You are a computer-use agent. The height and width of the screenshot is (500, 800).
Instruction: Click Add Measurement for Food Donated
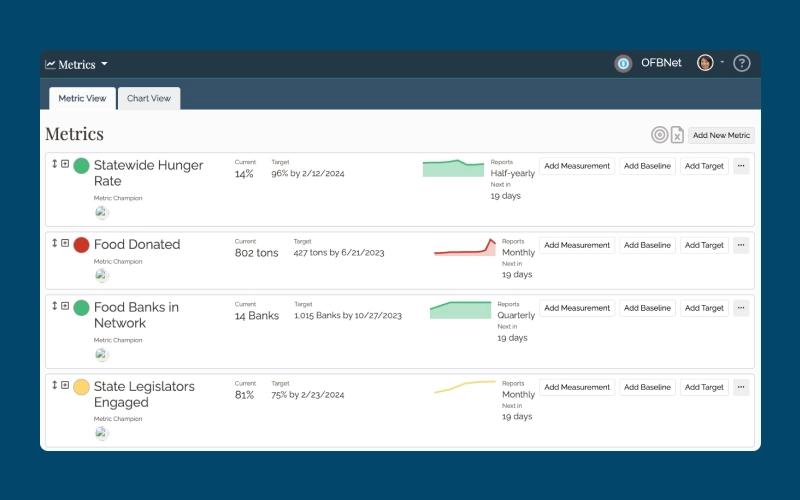577,245
